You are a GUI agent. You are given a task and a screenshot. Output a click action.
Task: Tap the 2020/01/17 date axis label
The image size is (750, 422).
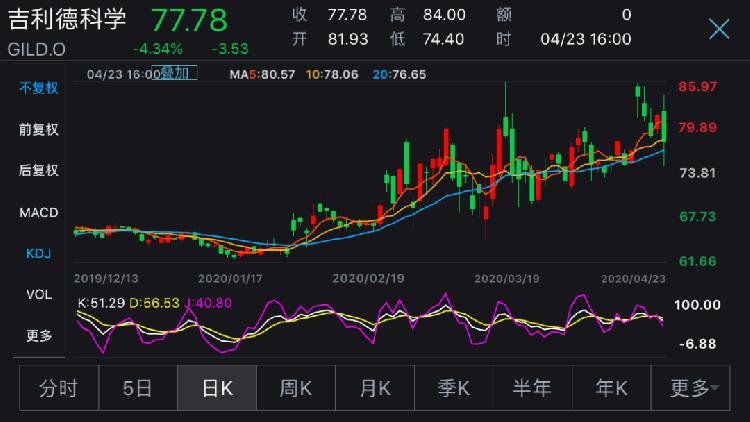[230, 278]
